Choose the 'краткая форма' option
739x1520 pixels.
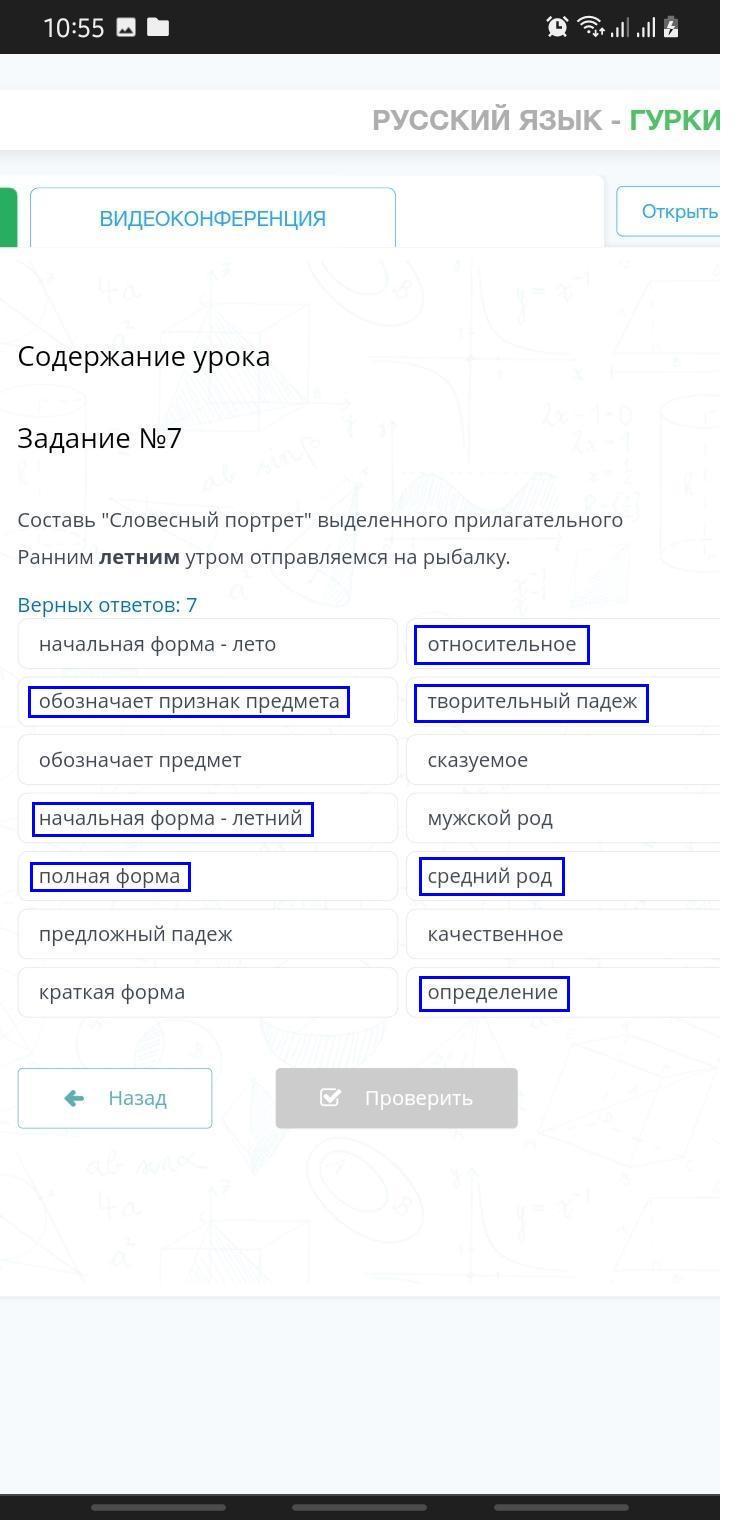click(207, 992)
